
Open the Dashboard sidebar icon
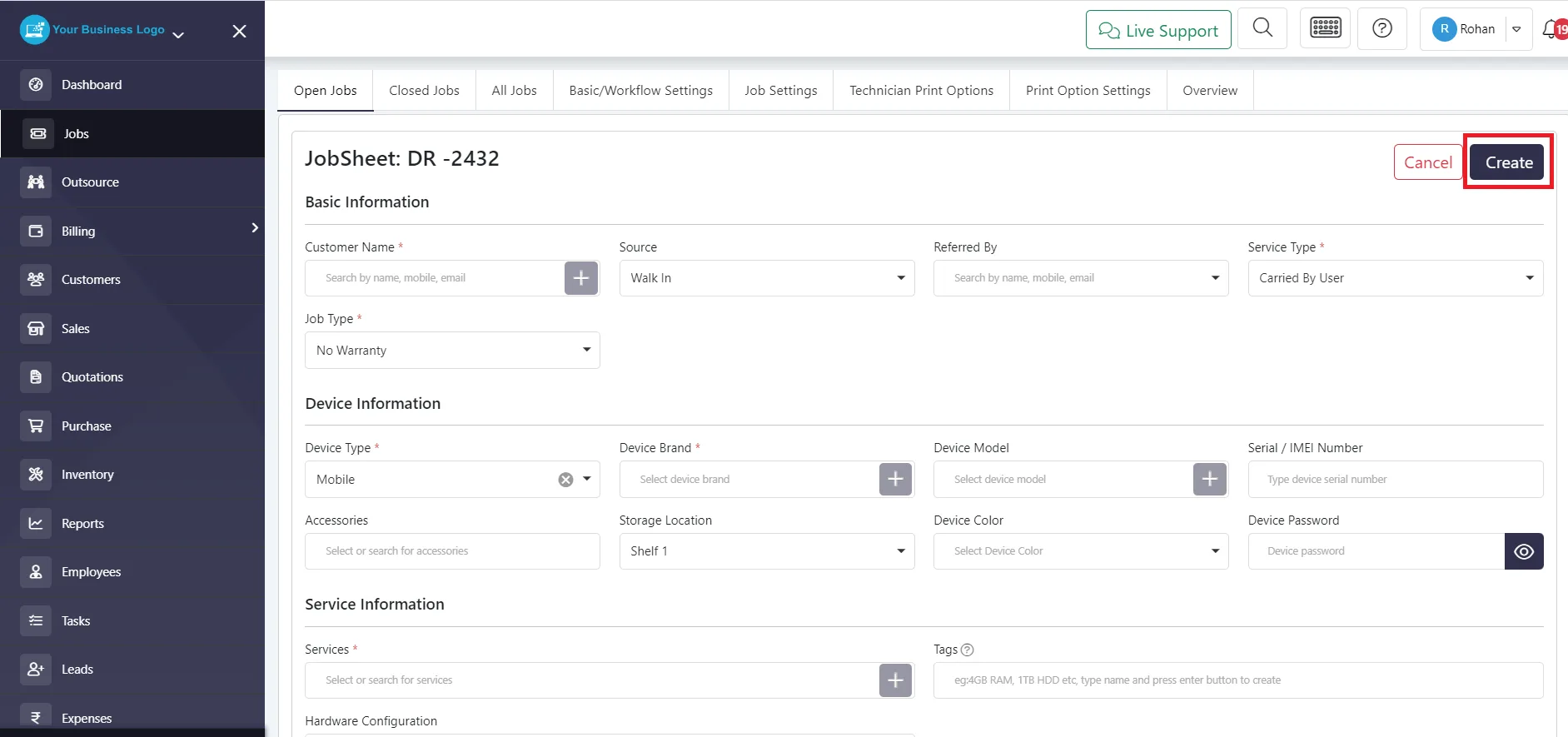[36, 84]
